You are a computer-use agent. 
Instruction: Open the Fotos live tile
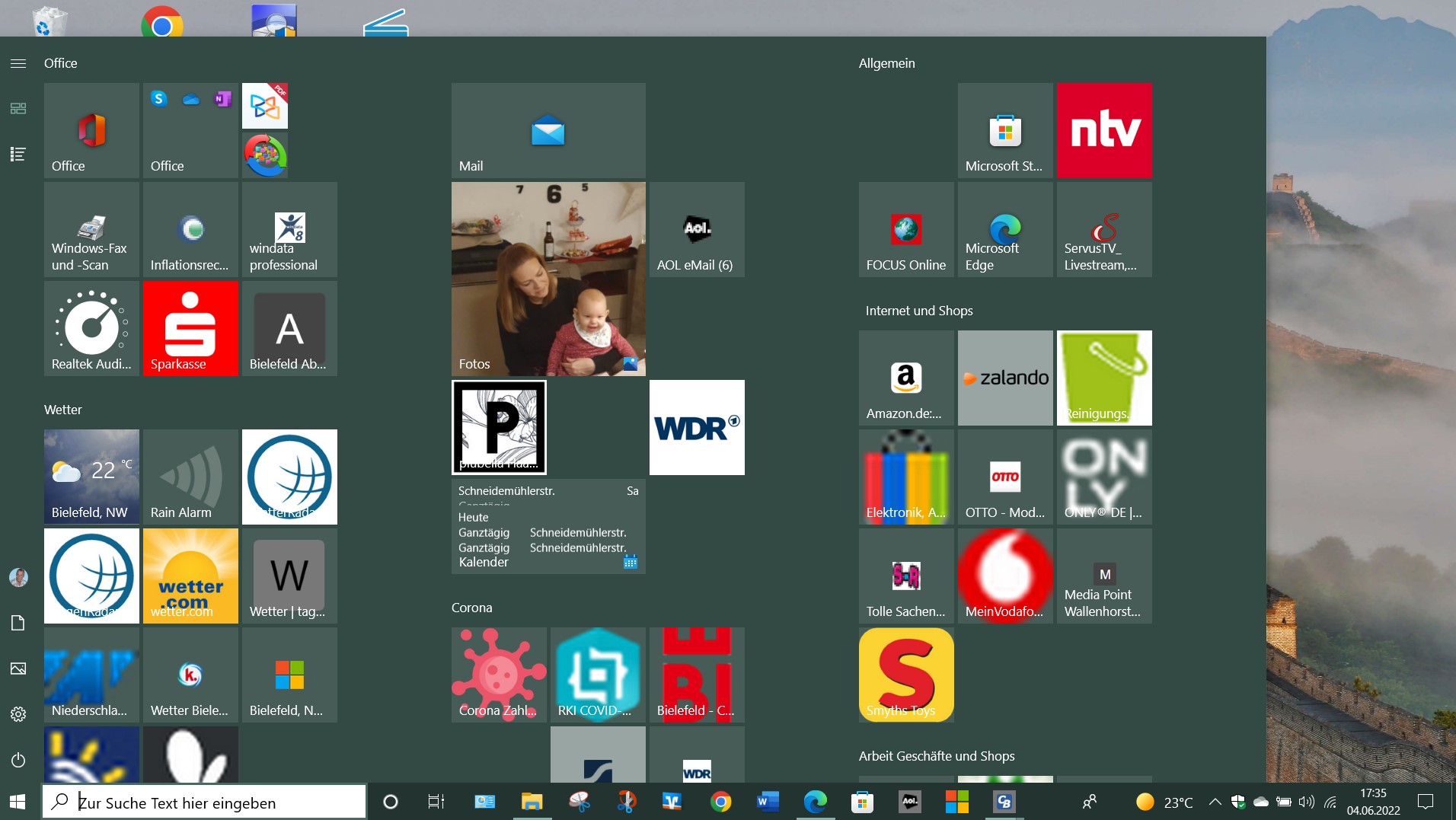548,279
